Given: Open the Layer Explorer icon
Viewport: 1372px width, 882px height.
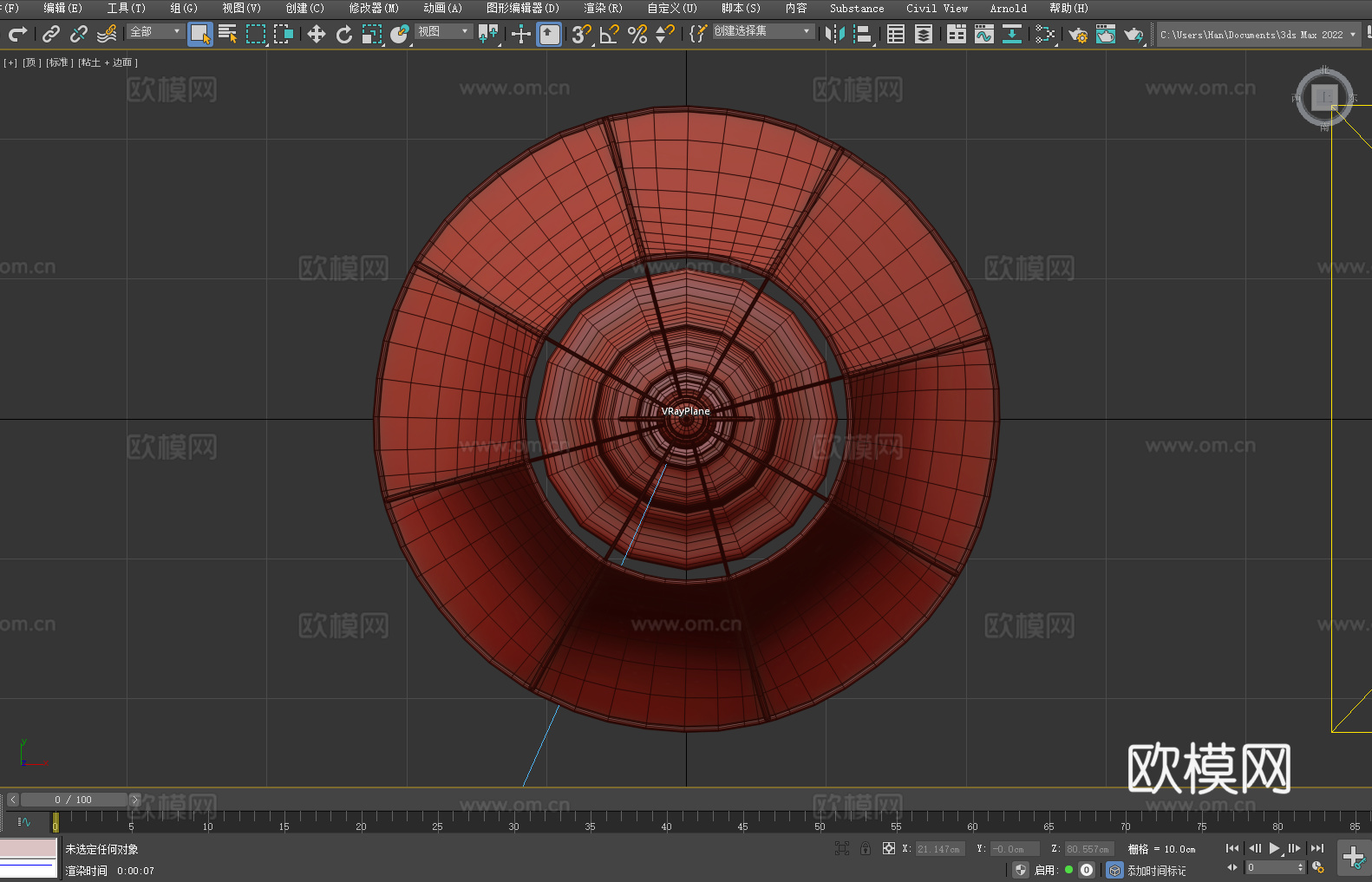Looking at the screenshot, I should pos(924,34).
